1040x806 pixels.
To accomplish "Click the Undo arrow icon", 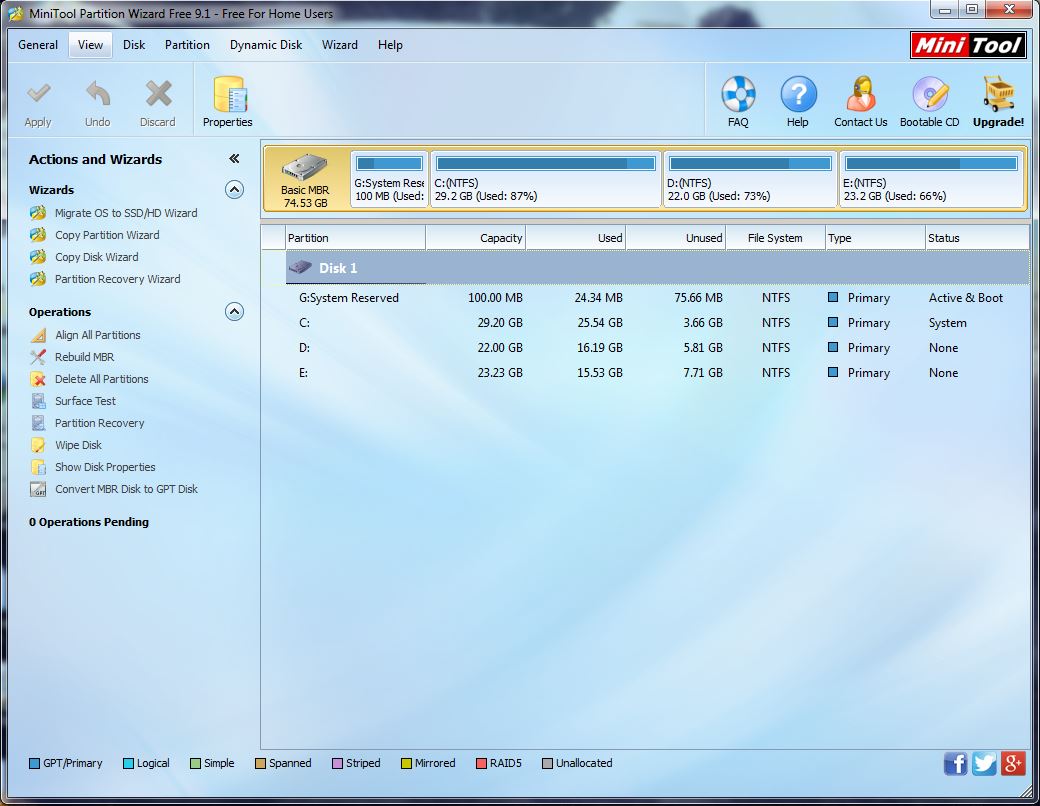I will 98,94.
